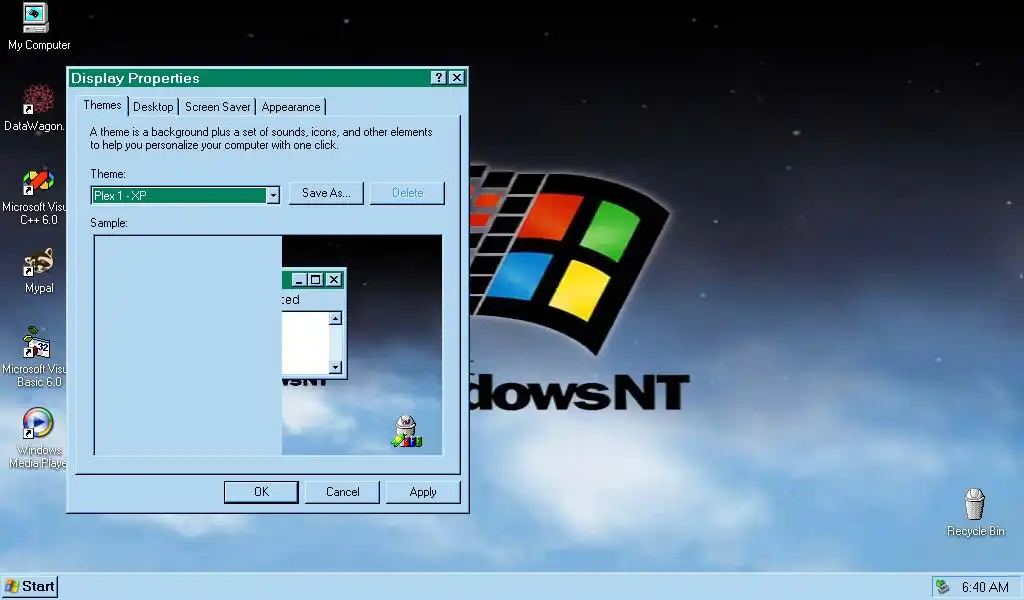
Task: Click the Display Properties help question-mark button
Action: 439,78
